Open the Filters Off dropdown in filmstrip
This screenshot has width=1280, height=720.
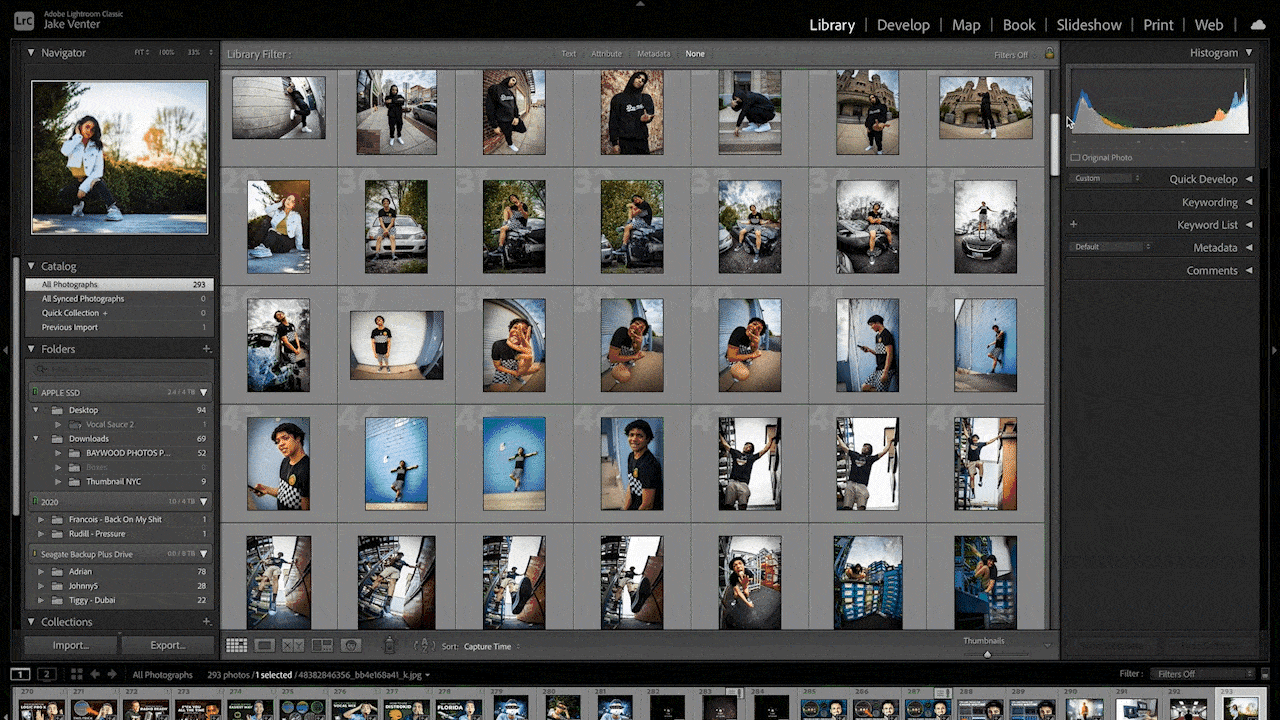[1200, 674]
